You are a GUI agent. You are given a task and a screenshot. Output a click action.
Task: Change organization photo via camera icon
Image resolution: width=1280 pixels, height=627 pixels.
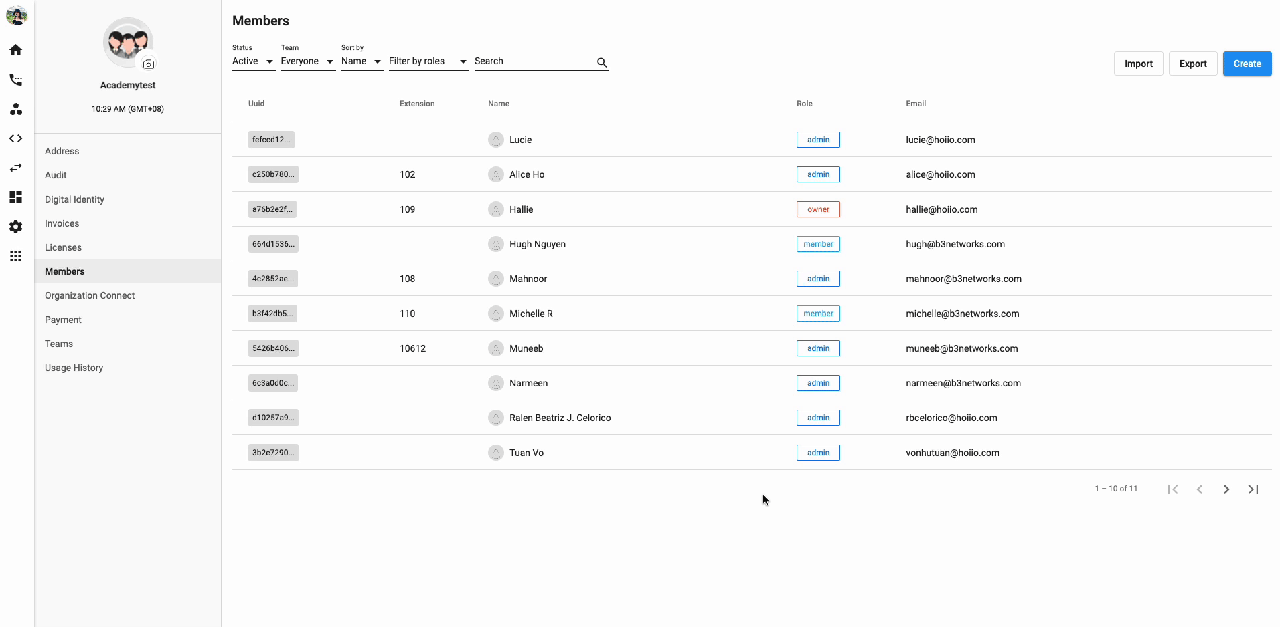tap(148, 64)
